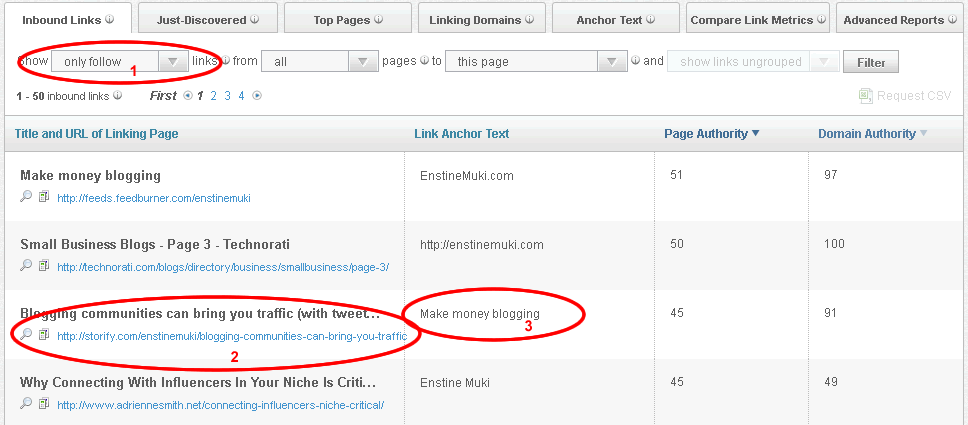Click the page icon for the technorati.com row

[43, 266]
